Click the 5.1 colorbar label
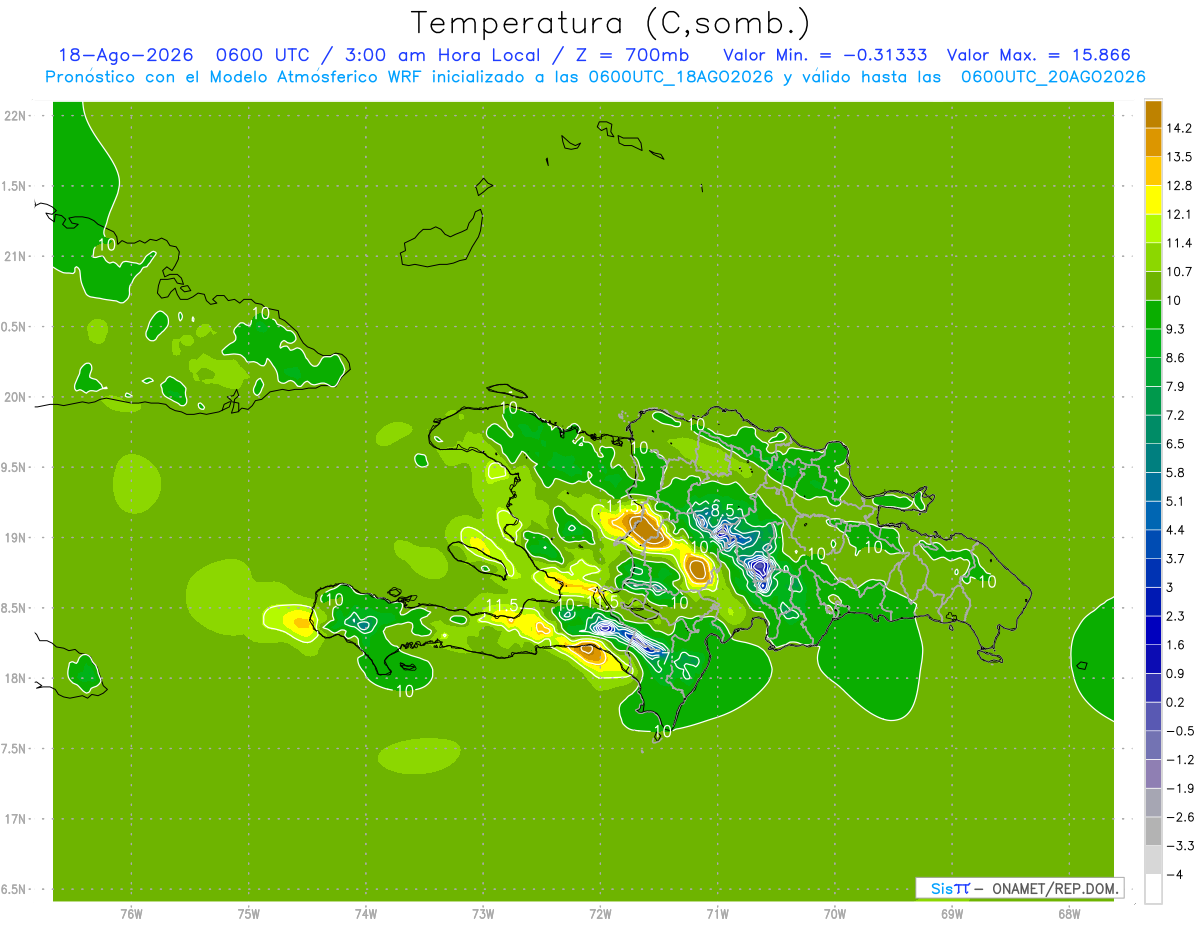1200x927 pixels. click(1177, 502)
